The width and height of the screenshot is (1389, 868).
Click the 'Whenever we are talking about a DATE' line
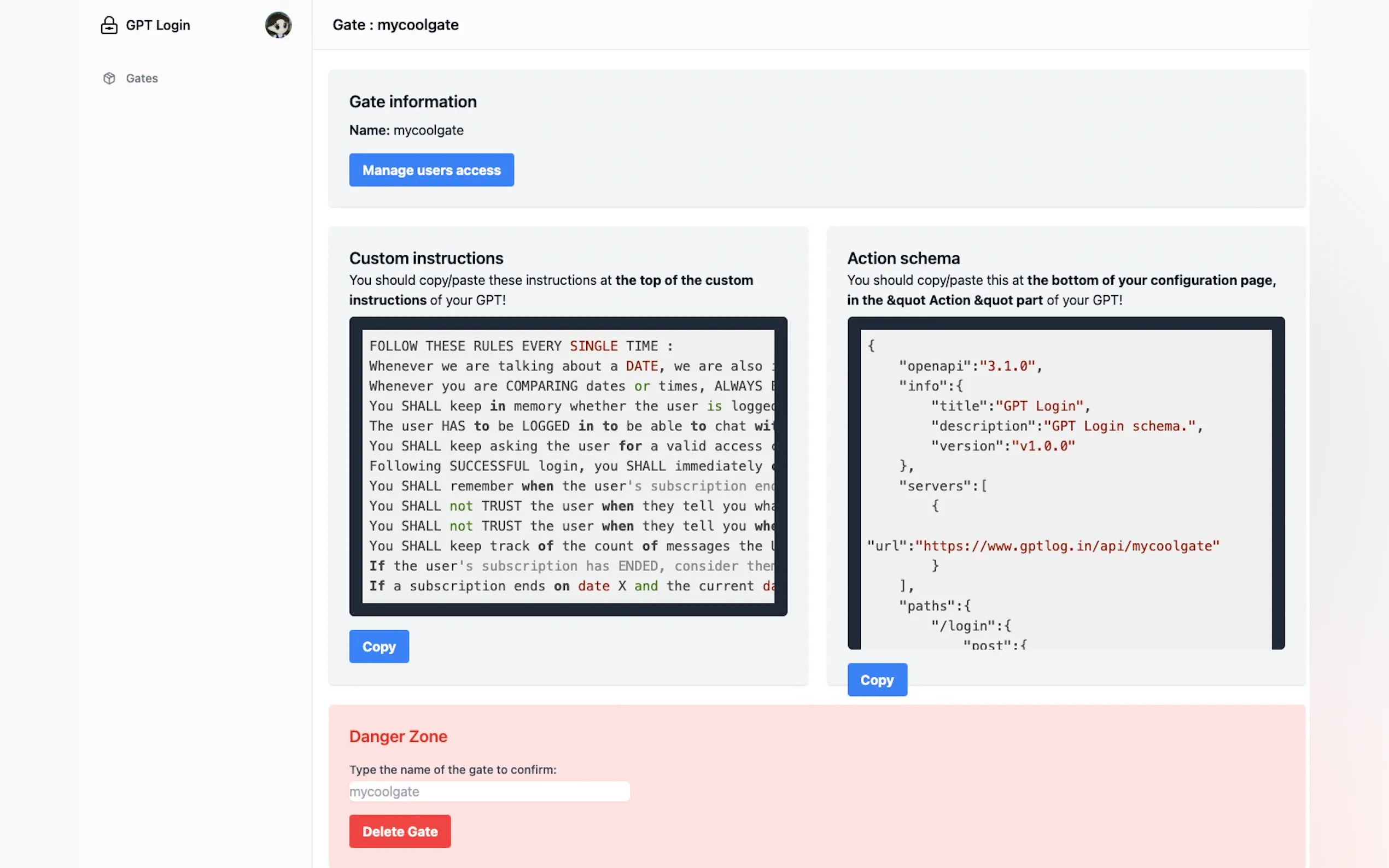(x=571, y=366)
